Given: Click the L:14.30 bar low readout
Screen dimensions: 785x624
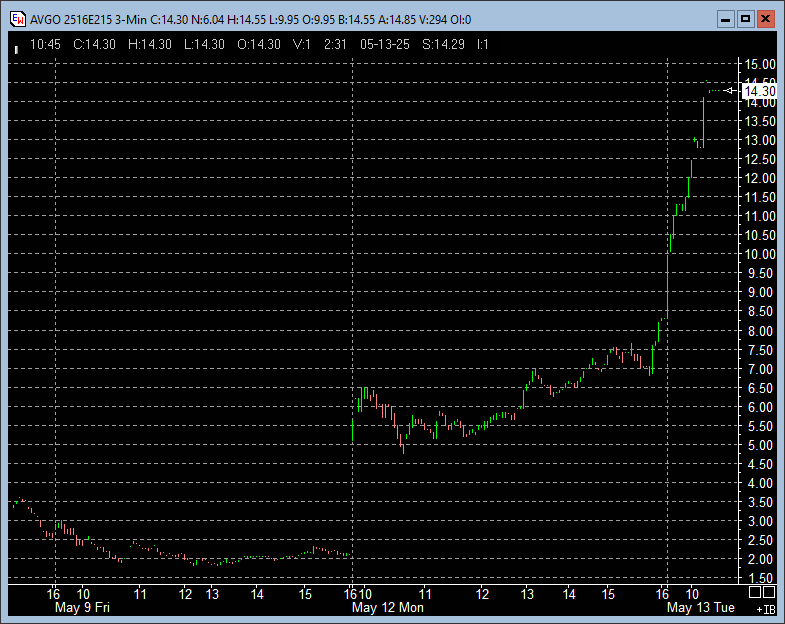Looking at the screenshot, I should click(x=204, y=45).
